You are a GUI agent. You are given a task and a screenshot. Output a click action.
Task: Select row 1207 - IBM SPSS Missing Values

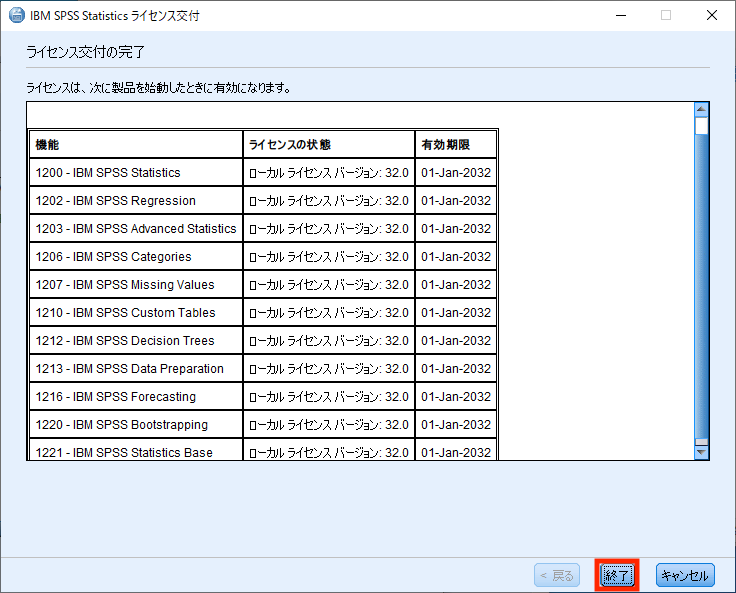[x=263, y=285]
